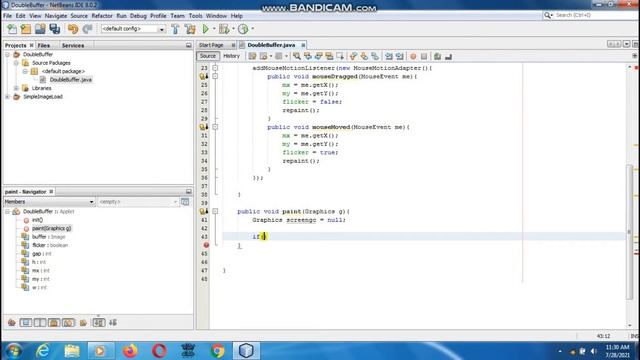Click the Shift Line Left icon
This screenshot has height=360, width=640.
point(389,56)
